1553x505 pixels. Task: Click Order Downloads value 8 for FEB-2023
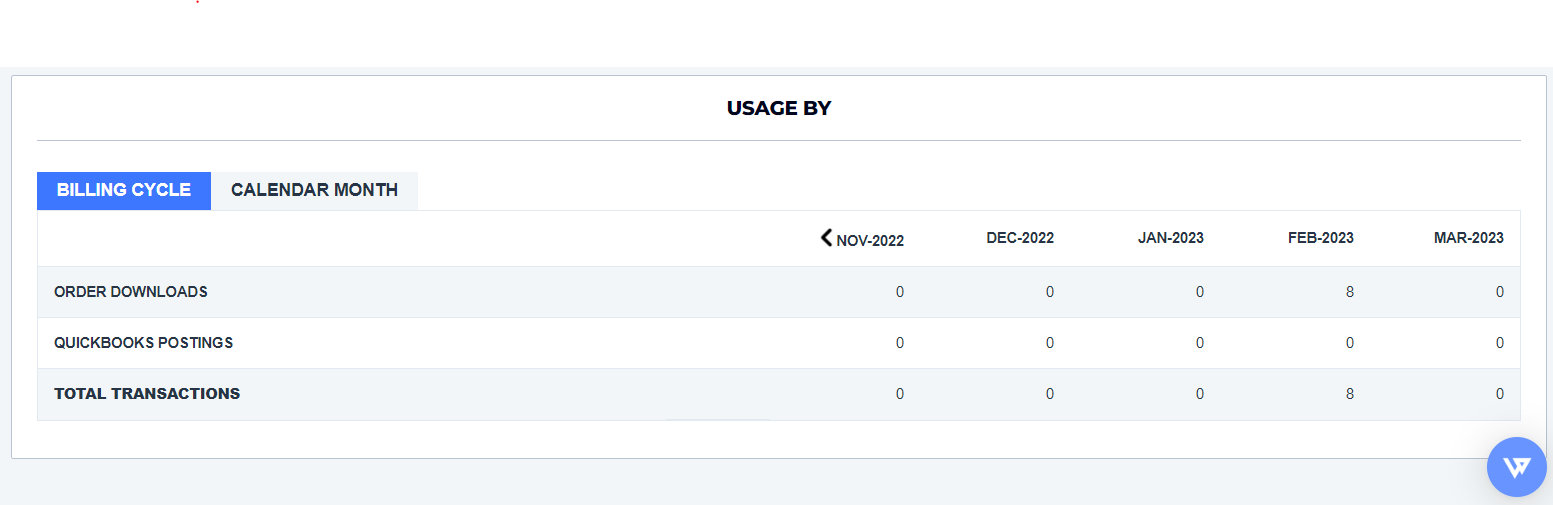[1350, 292]
